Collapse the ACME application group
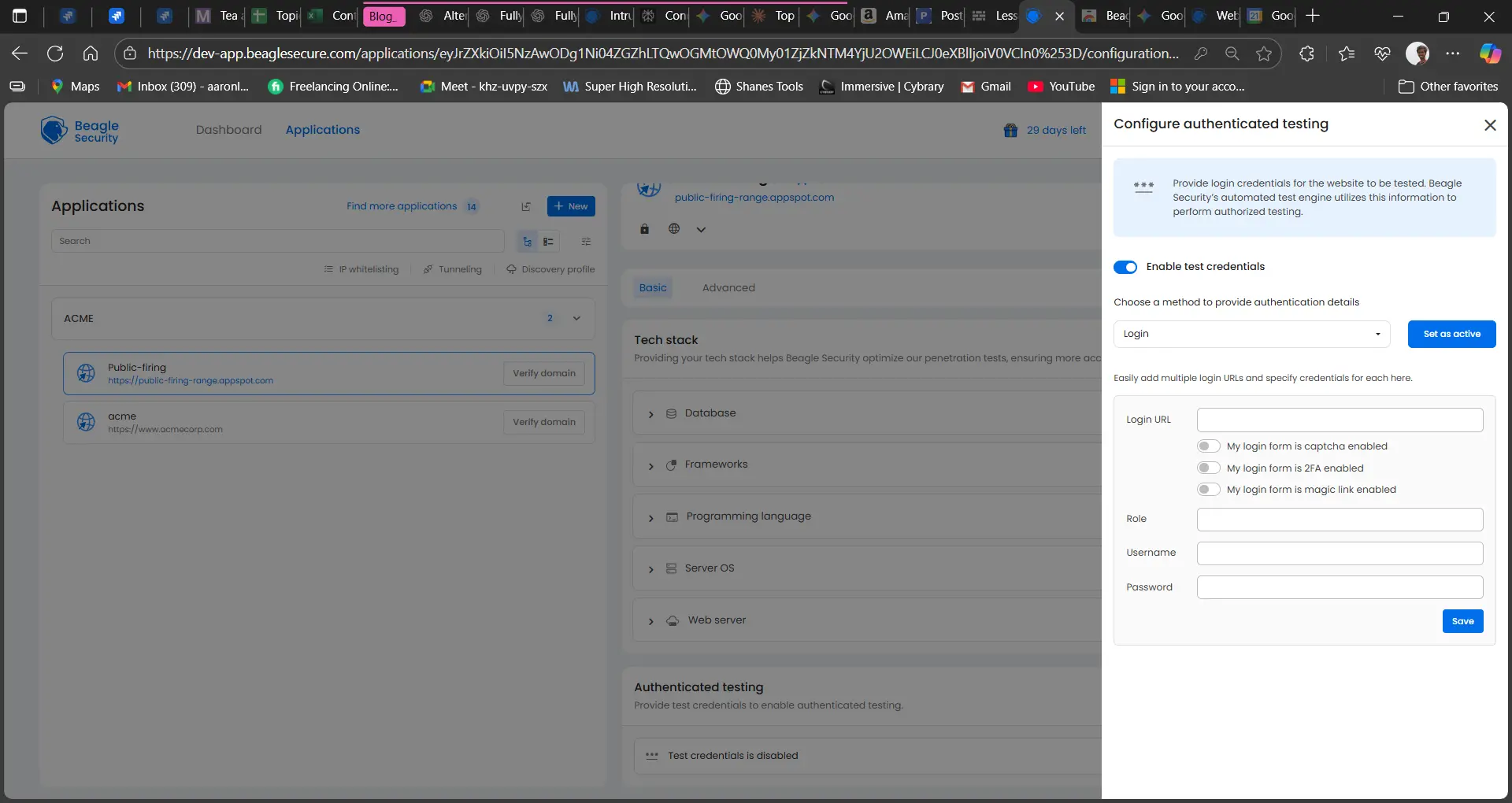 click(x=576, y=318)
